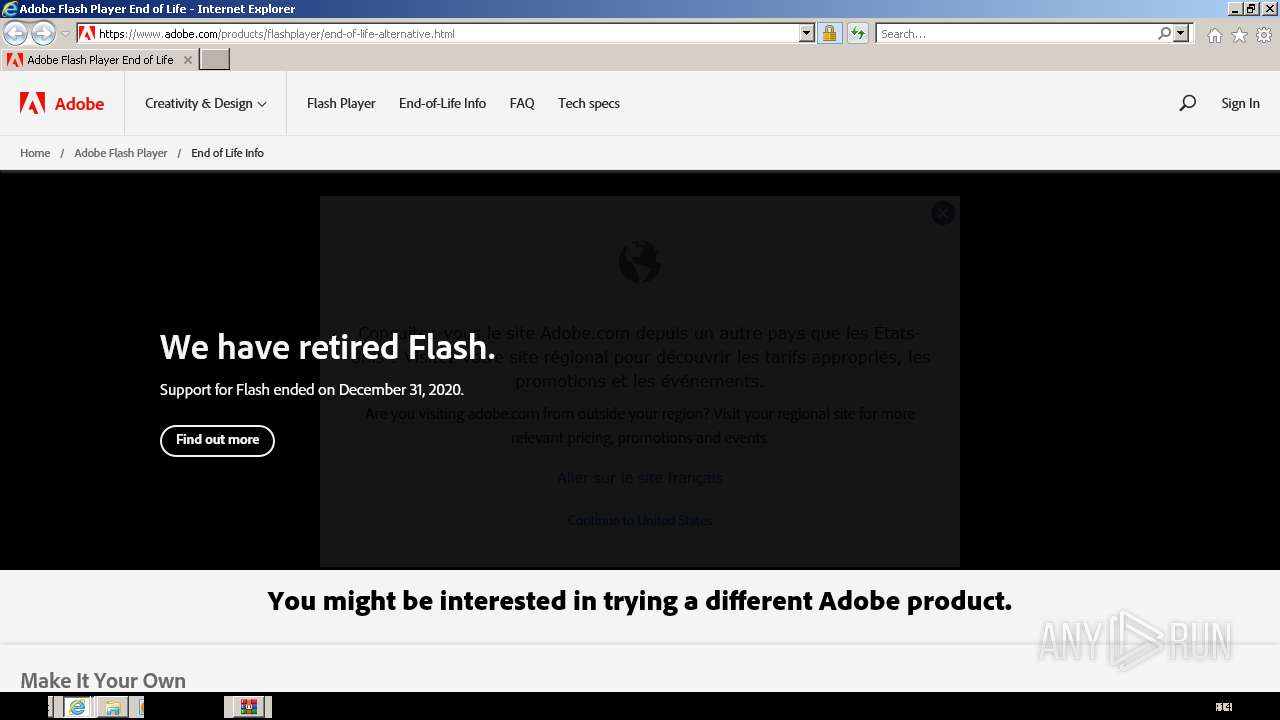Click the IE logo in the title bar
This screenshot has height=720, width=1280.
(x=10, y=9)
